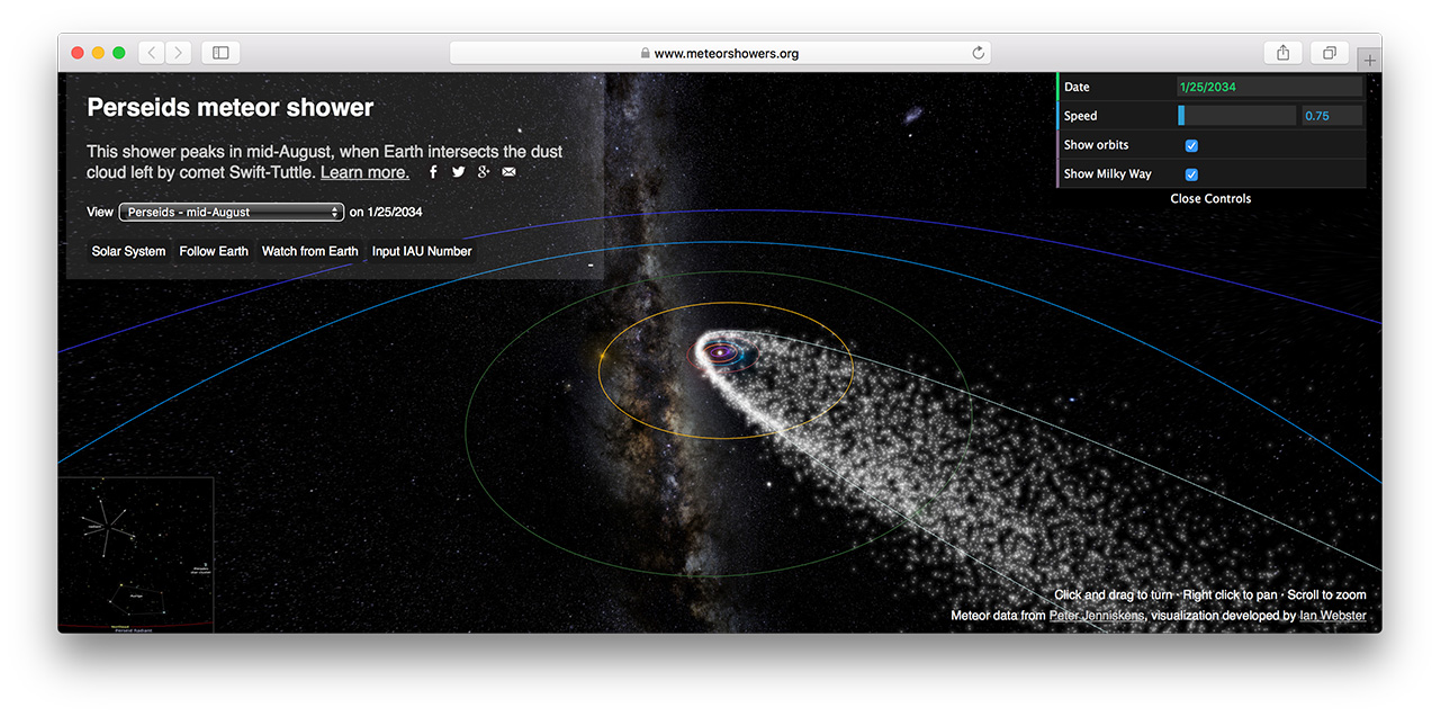Show all Safari tabs overview
This screenshot has width=1440, height=716.
pyautogui.click(x=1330, y=53)
